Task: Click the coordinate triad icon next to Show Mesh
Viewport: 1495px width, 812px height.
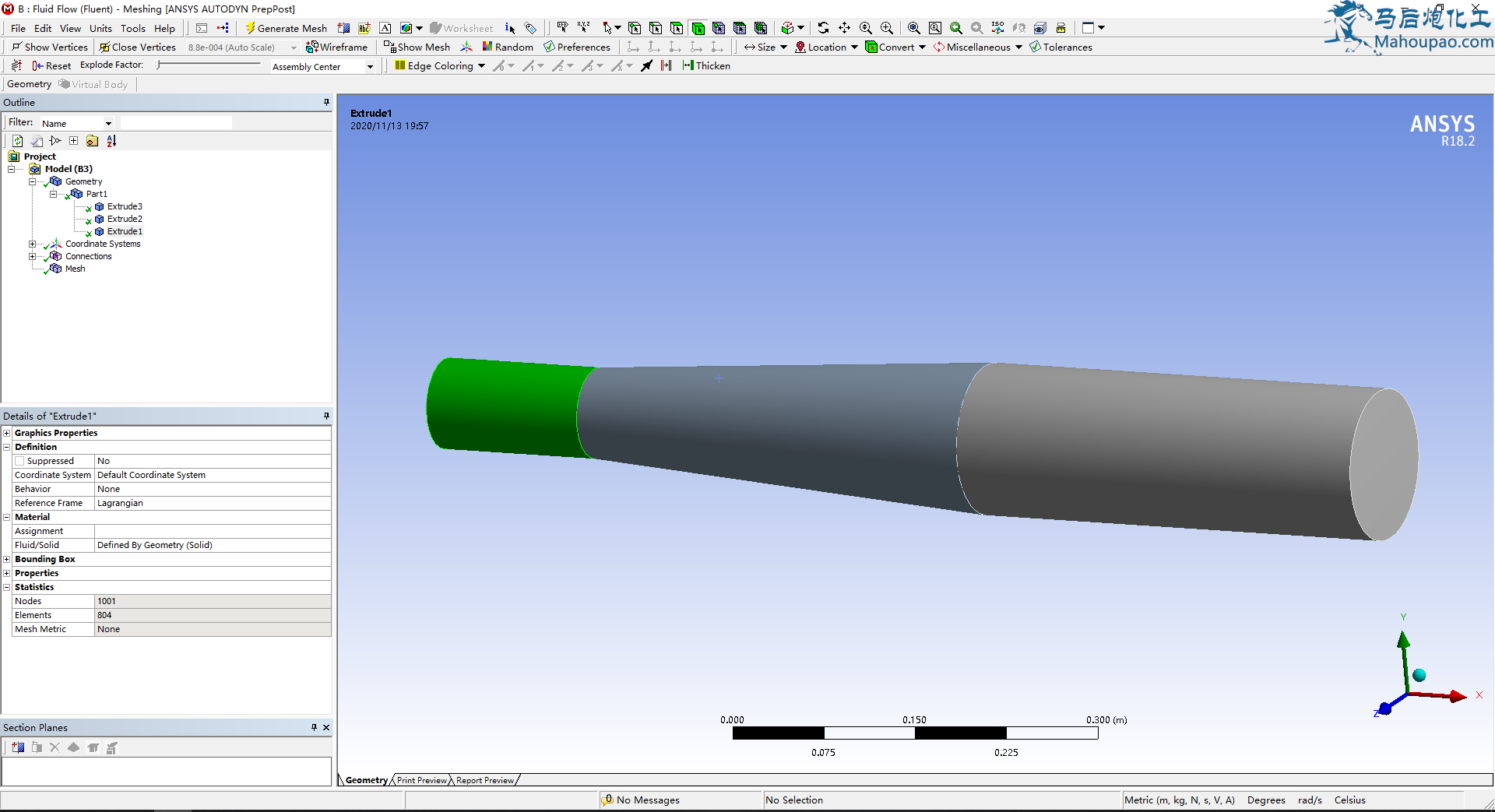Action: (466, 47)
